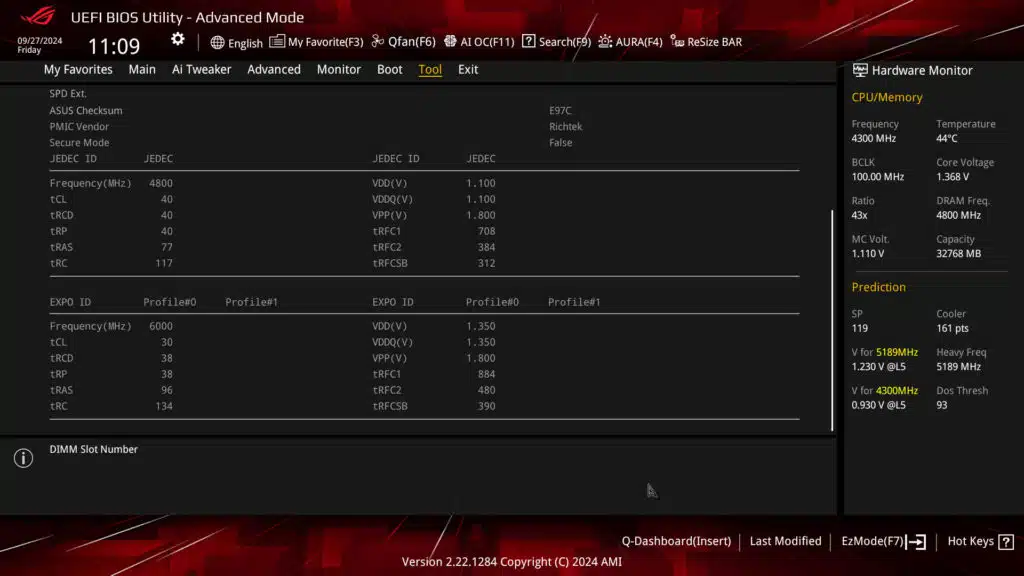View Last Modified changes
Image resolution: width=1024 pixels, height=576 pixels.
pyautogui.click(x=785, y=541)
